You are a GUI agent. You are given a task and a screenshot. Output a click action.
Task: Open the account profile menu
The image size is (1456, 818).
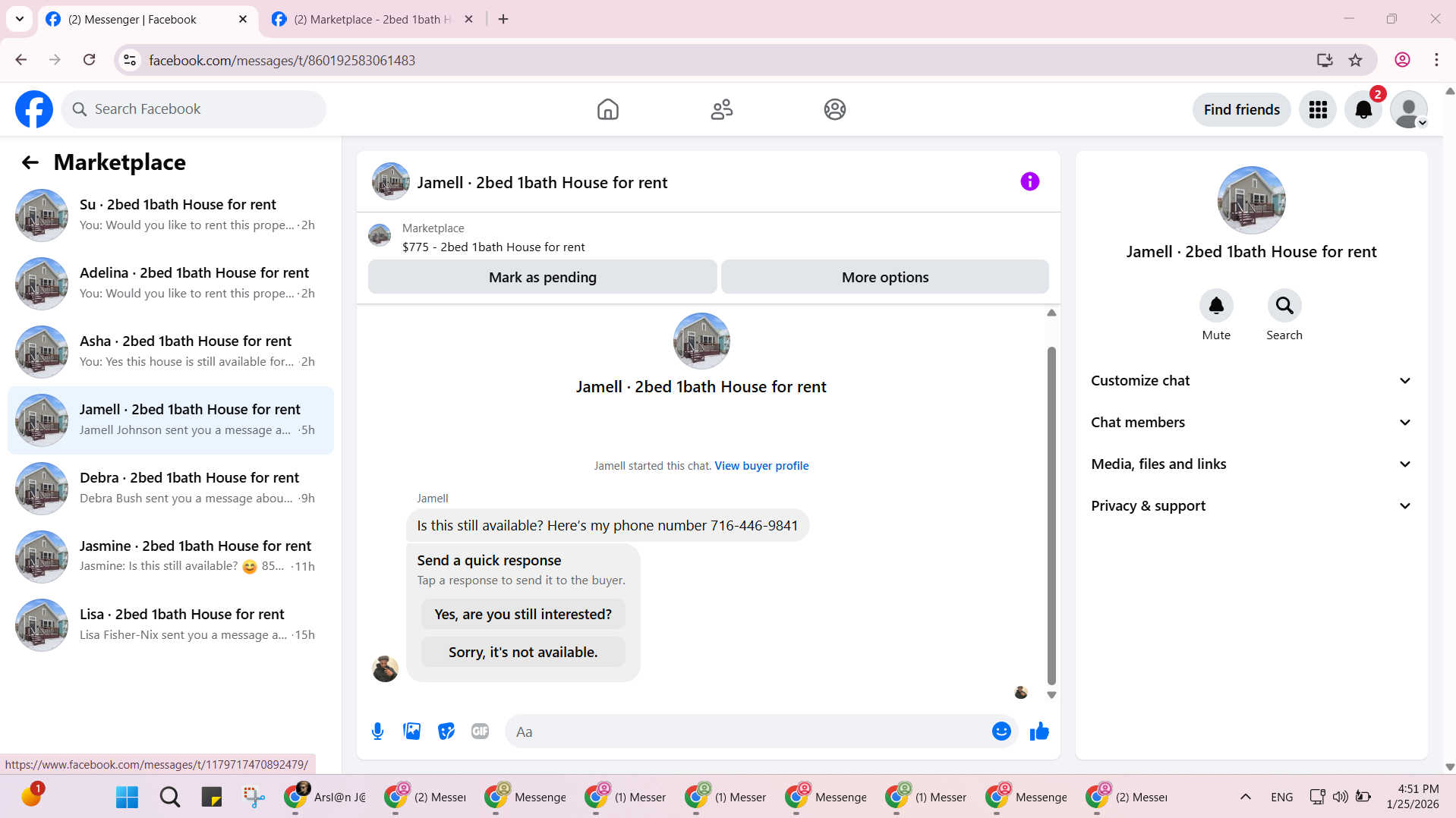pyautogui.click(x=1409, y=110)
